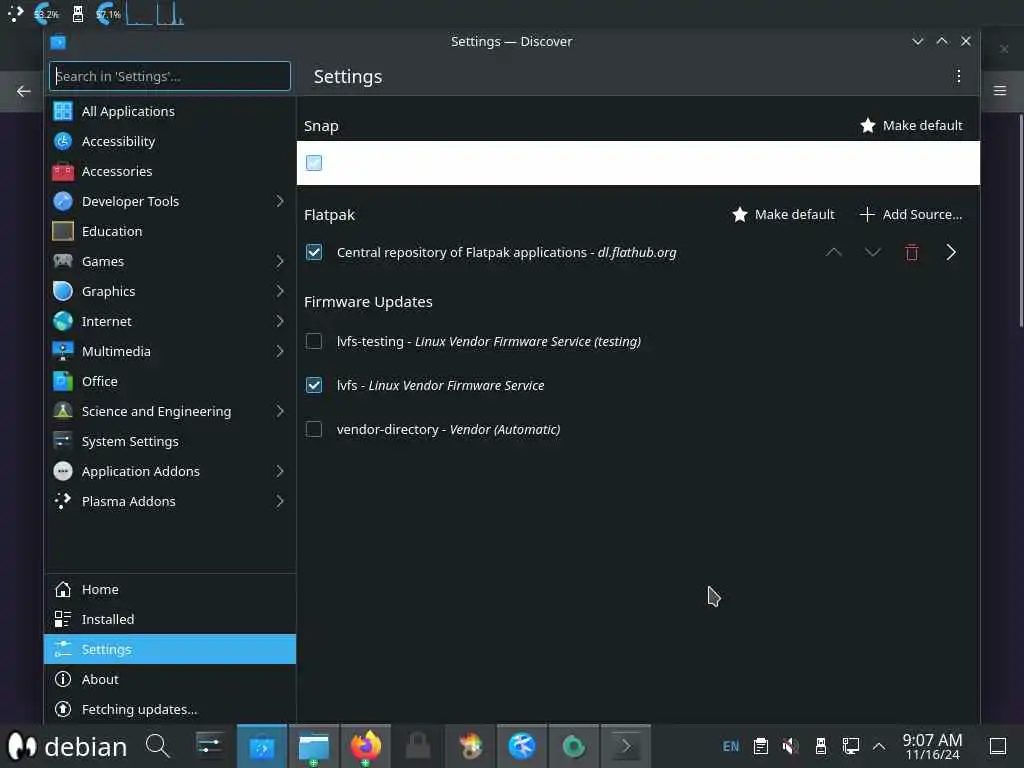Click vertical scrollbar on right edge
The image size is (1024, 768).
1021,220
